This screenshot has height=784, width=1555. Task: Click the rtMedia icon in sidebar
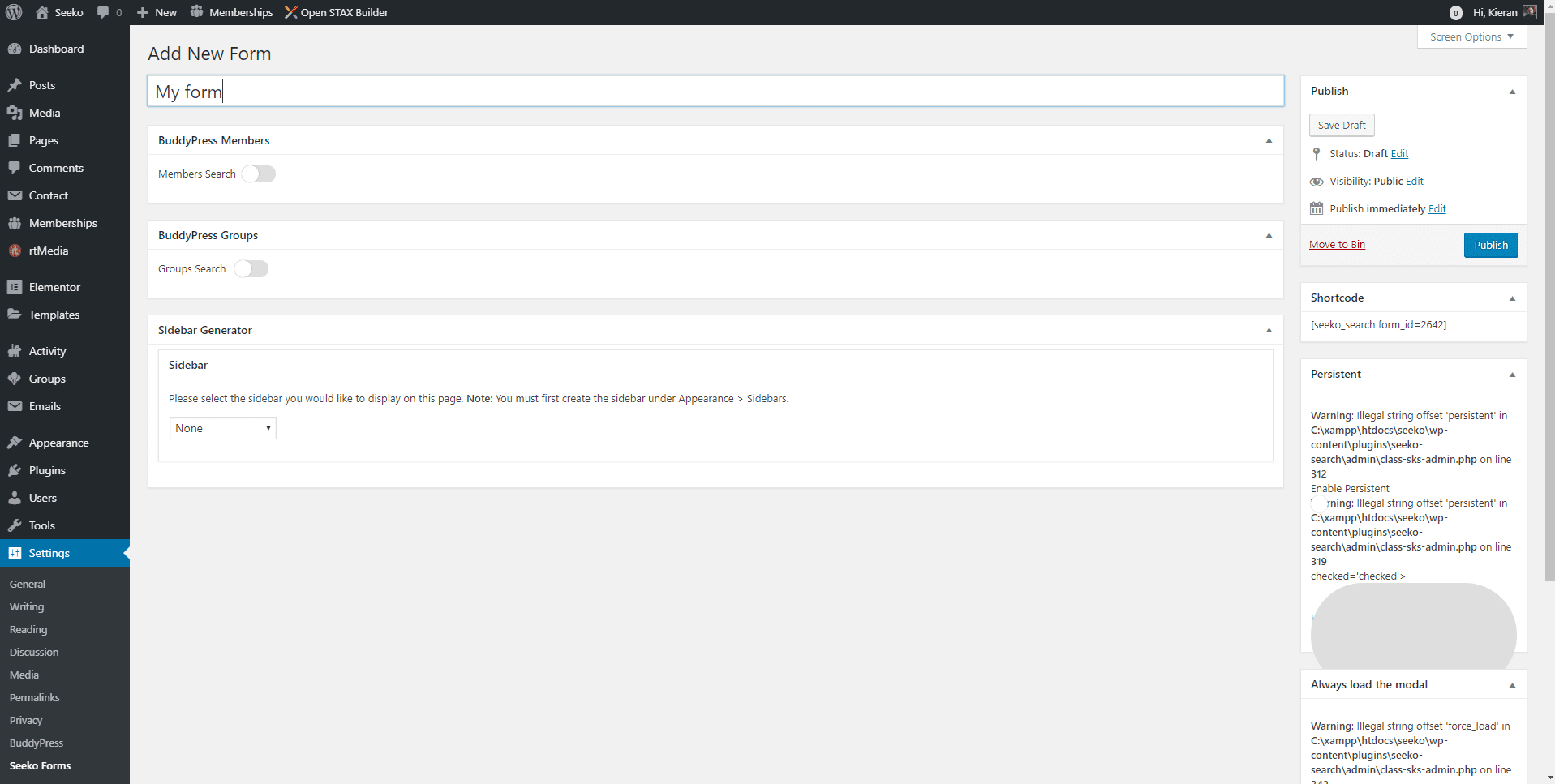pyautogui.click(x=15, y=251)
